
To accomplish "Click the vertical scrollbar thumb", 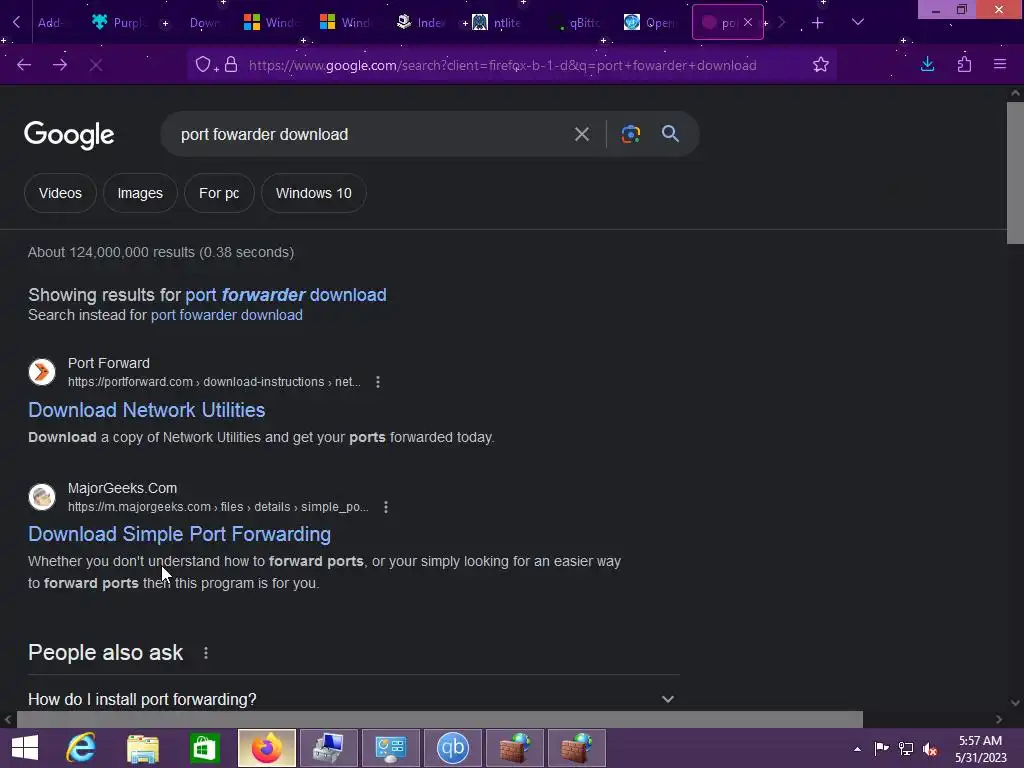I will [1015, 173].
